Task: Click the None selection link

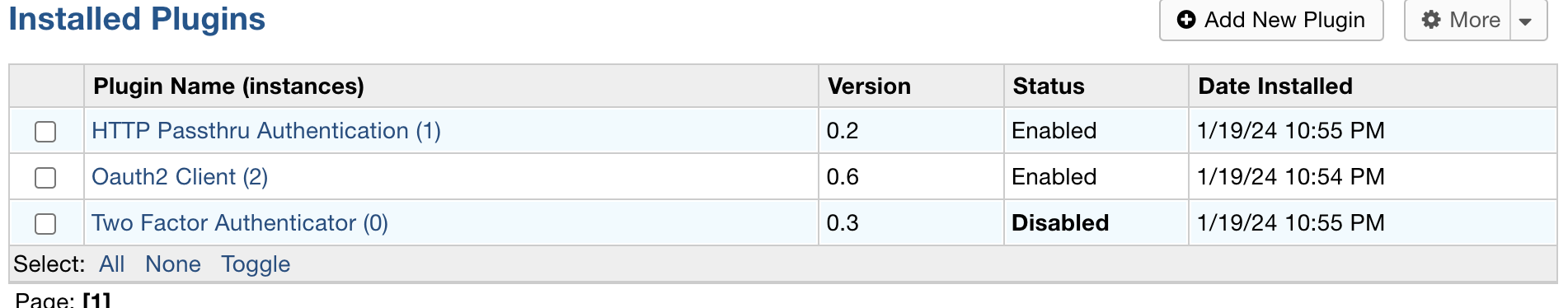Action: 173,264
